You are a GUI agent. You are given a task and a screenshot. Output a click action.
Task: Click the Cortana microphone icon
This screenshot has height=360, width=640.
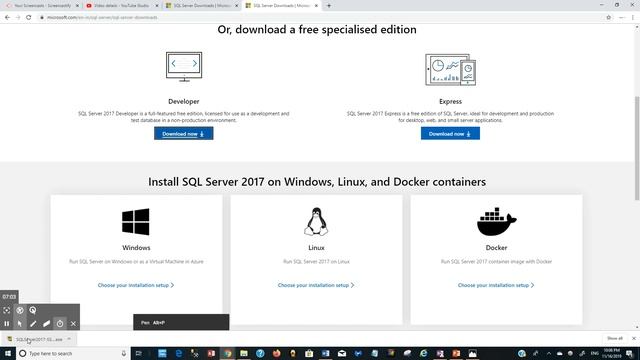point(124,353)
